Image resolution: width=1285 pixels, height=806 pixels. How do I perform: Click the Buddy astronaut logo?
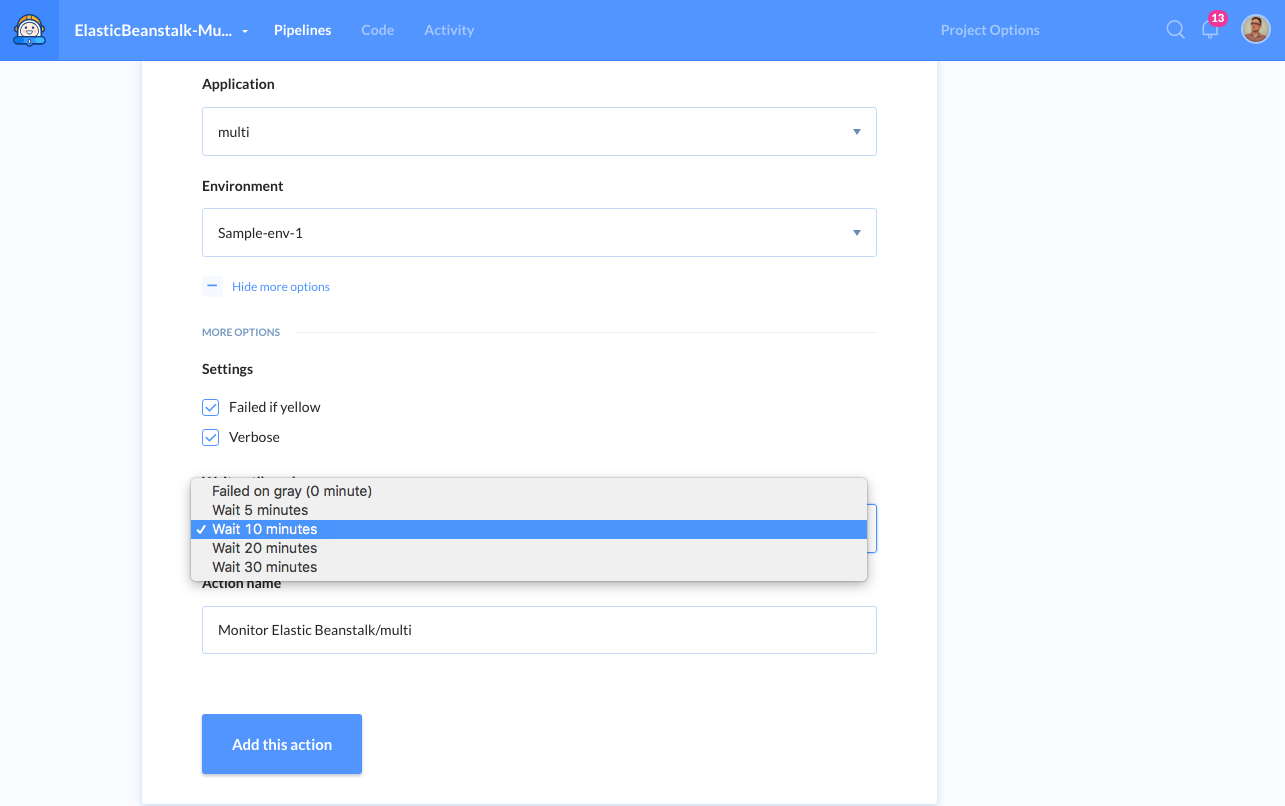29,30
